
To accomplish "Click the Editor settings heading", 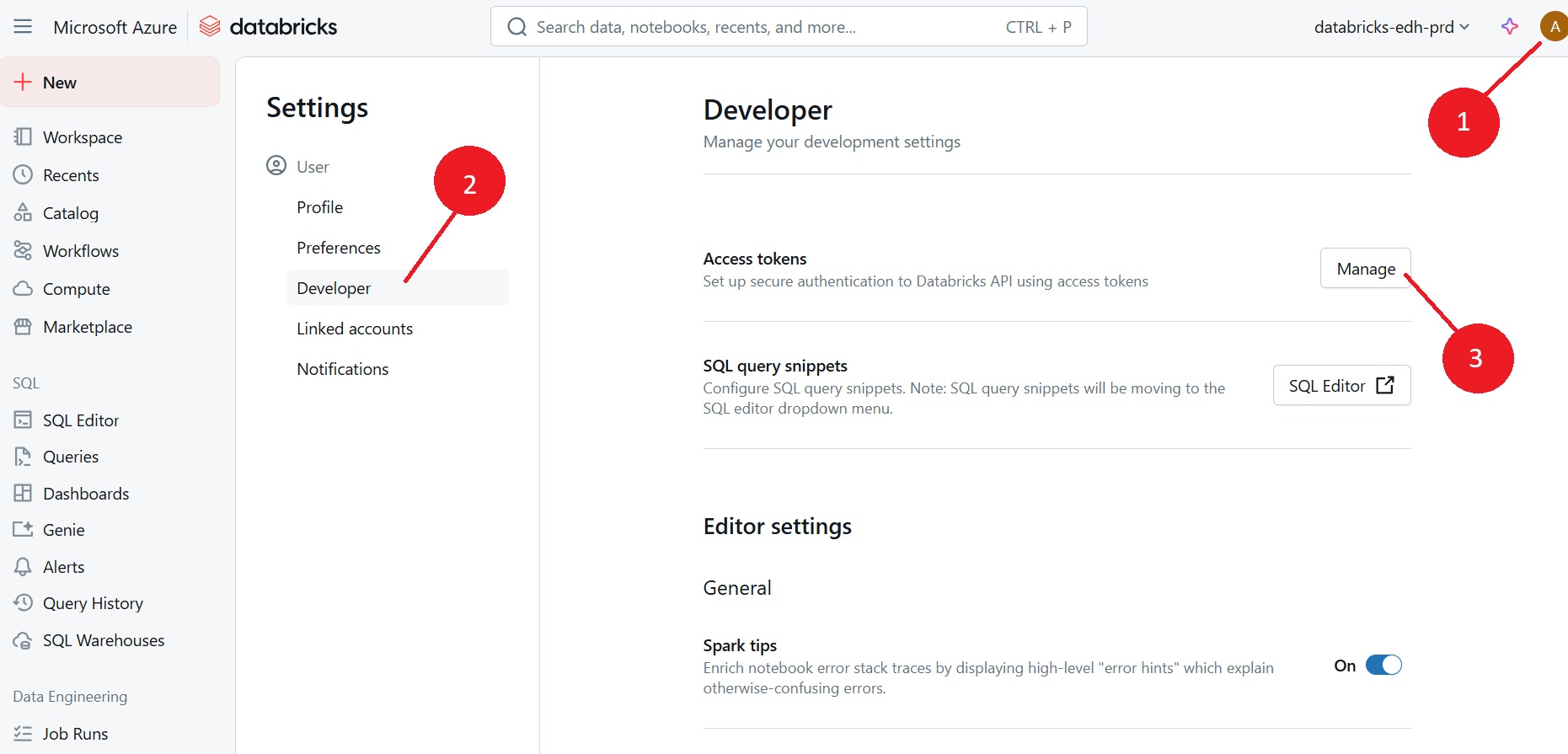I will [x=778, y=527].
